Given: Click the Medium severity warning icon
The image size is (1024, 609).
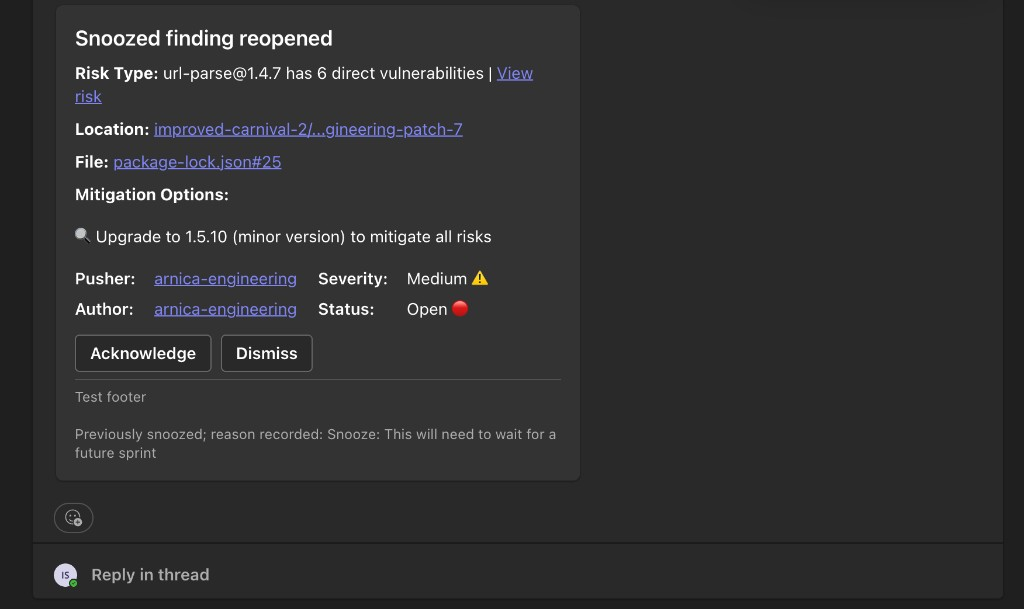Looking at the screenshot, I should click(x=480, y=278).
